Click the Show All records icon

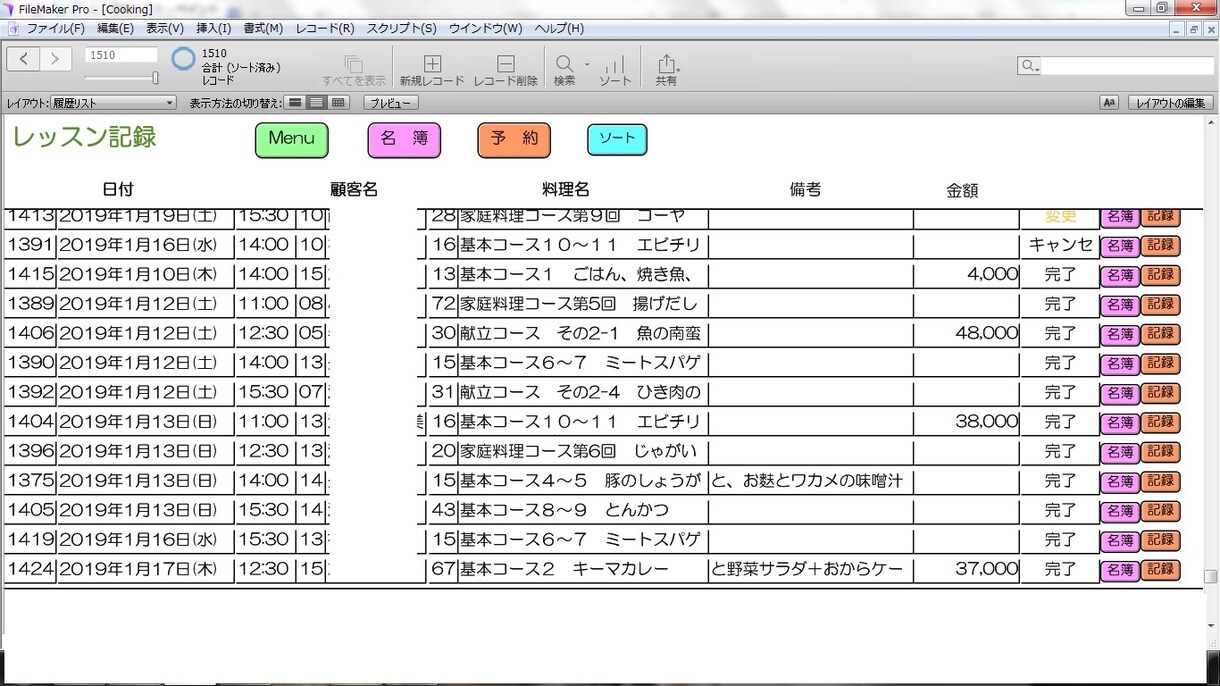pyautogui.click(x=353, y=67)
